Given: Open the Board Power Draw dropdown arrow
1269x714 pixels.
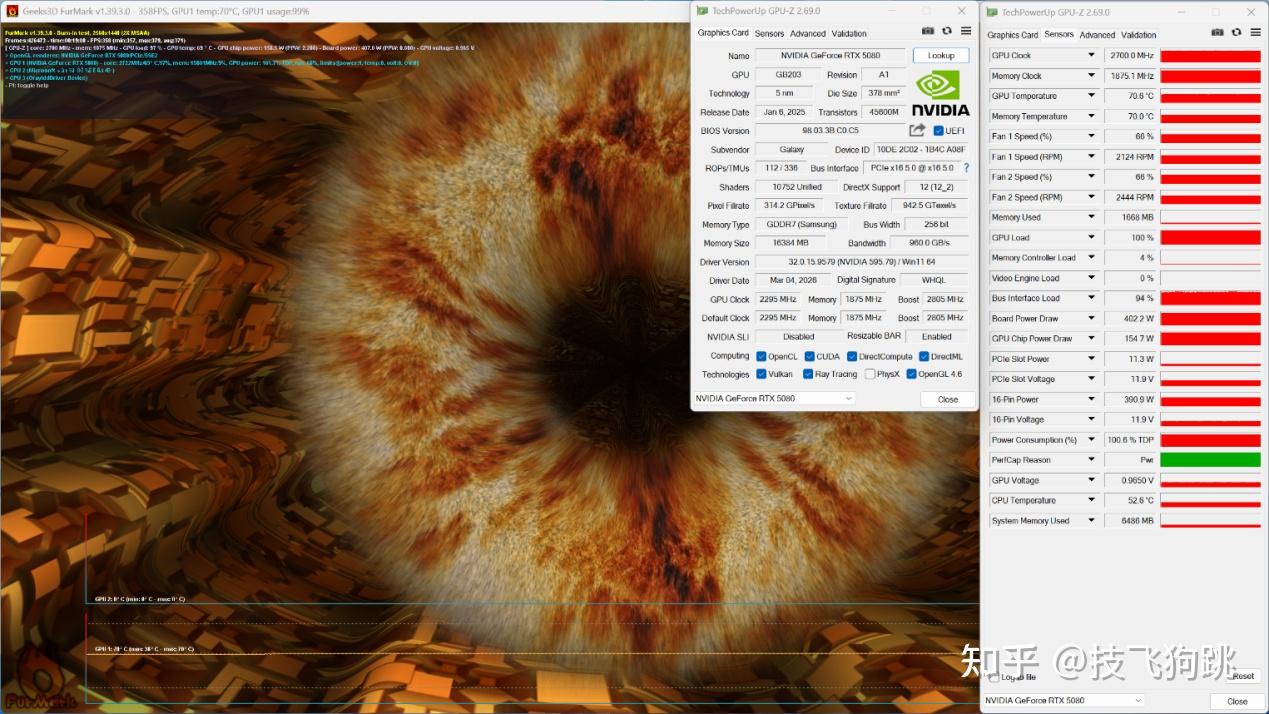Looking at the screenshot, I should tap(1091, 318).
